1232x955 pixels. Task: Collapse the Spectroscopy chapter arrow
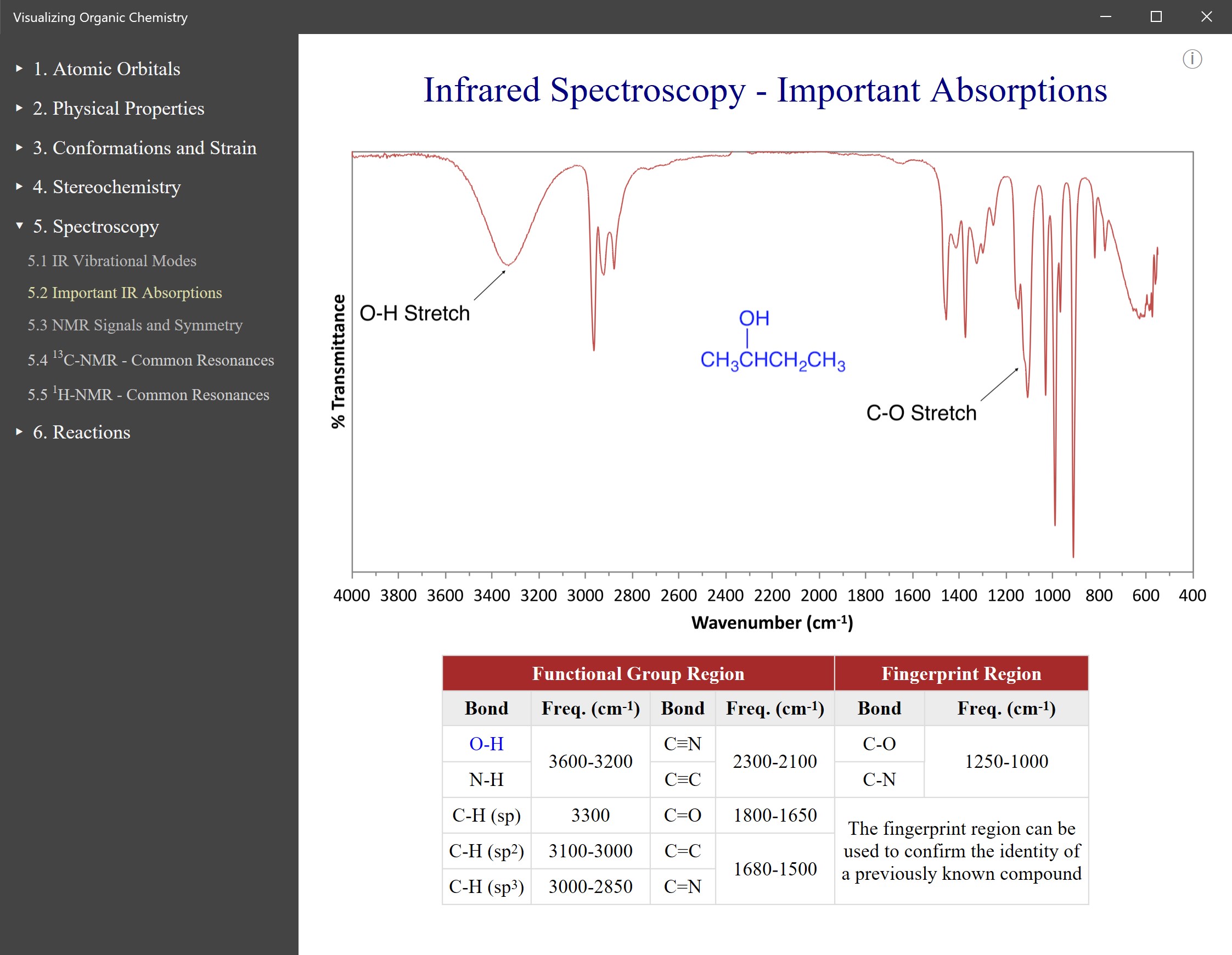coord(19,226)
